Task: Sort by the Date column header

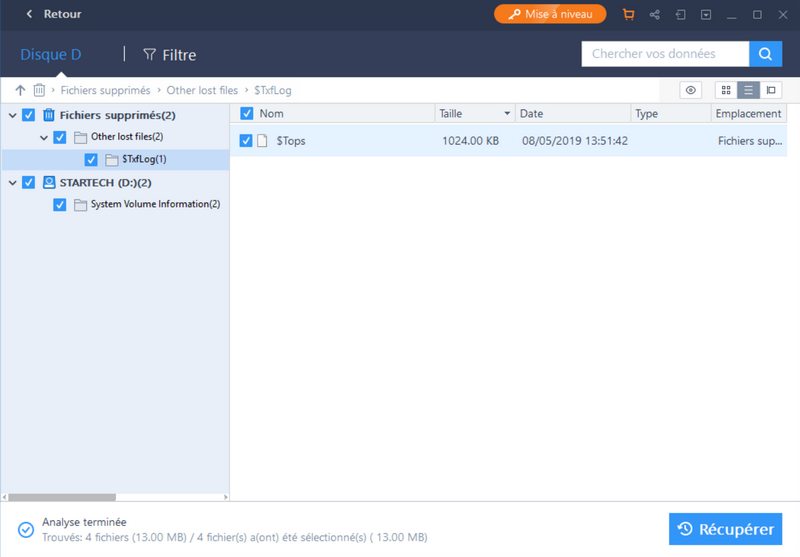Action: (531, 113)
